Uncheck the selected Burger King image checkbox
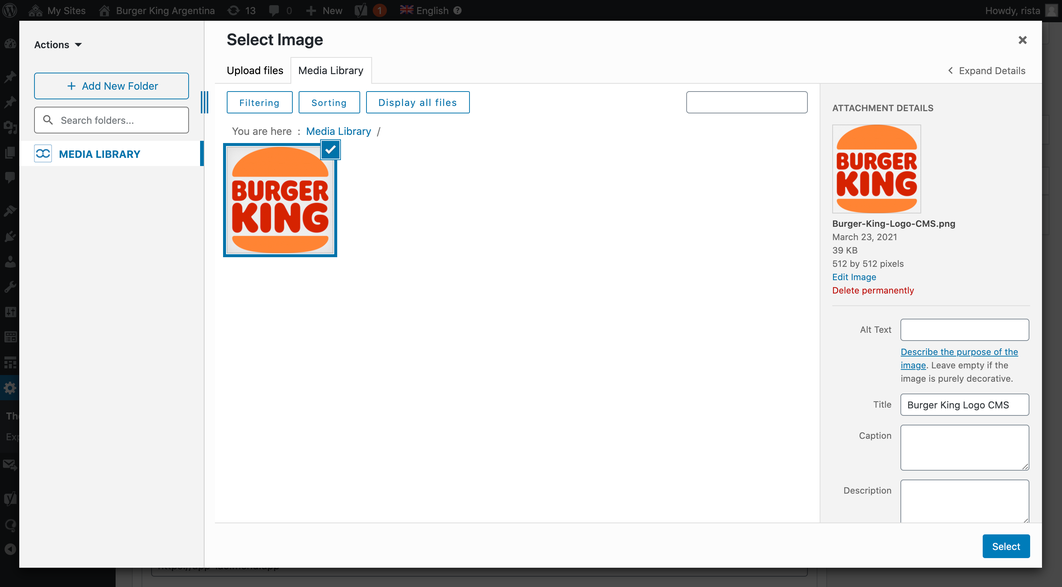 330,150
